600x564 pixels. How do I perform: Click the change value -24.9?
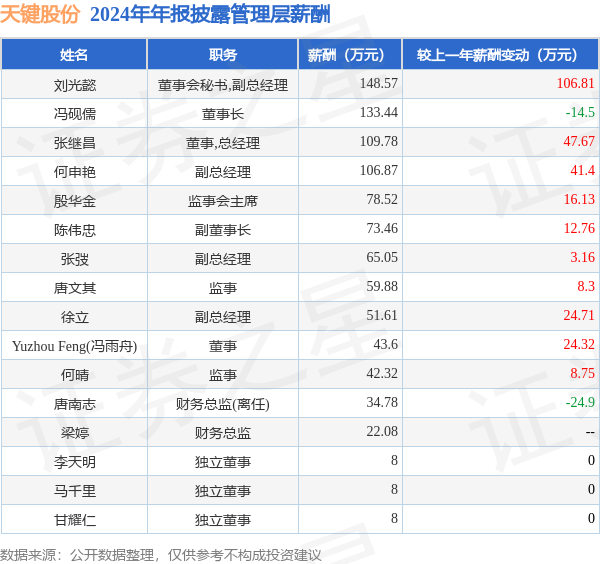pyautogui.click(x=580, y=403)
